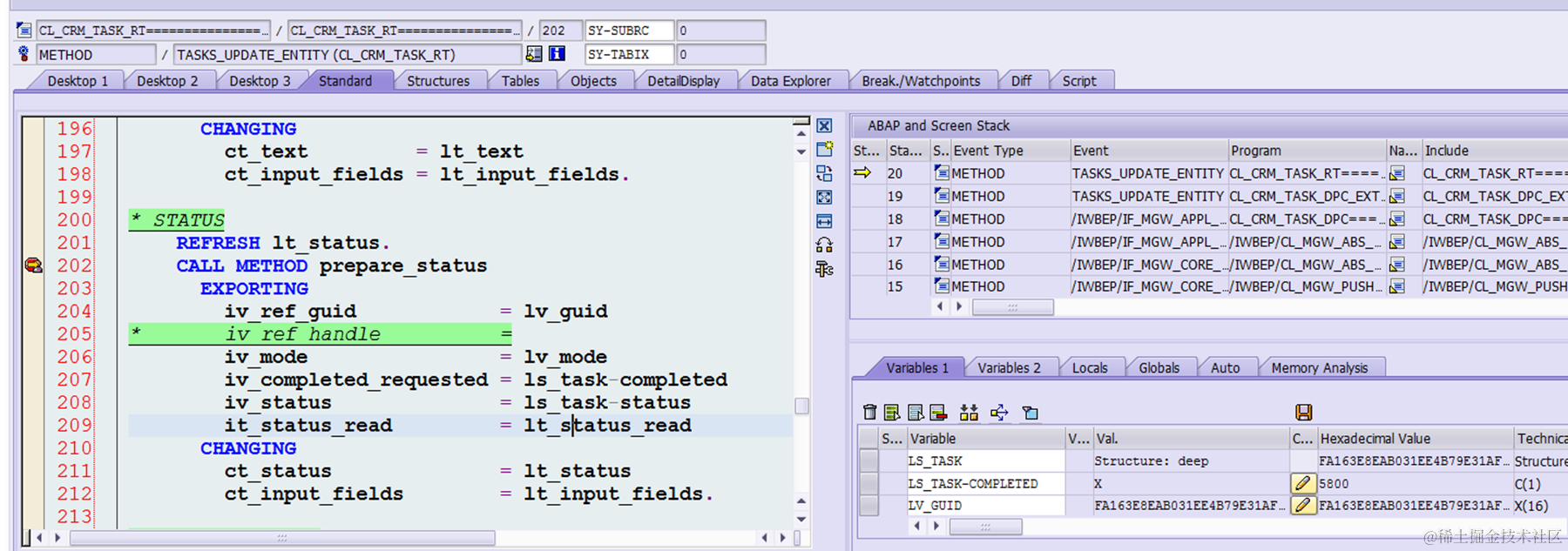Click the green list icon in Variables toolbar
1568x551 pixels.
892,413
